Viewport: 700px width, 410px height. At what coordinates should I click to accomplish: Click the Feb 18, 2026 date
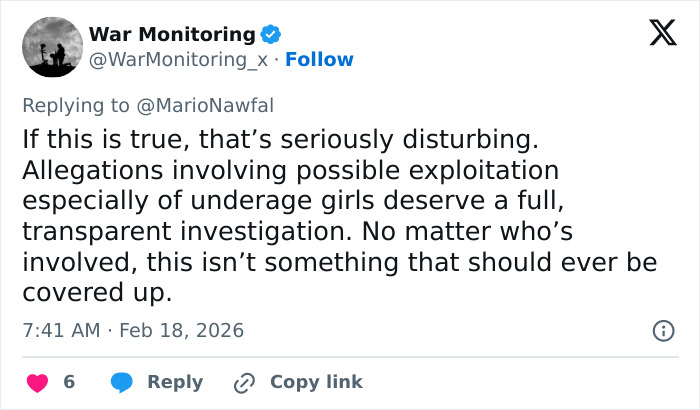pyautogui.click(x=182, y=330)
